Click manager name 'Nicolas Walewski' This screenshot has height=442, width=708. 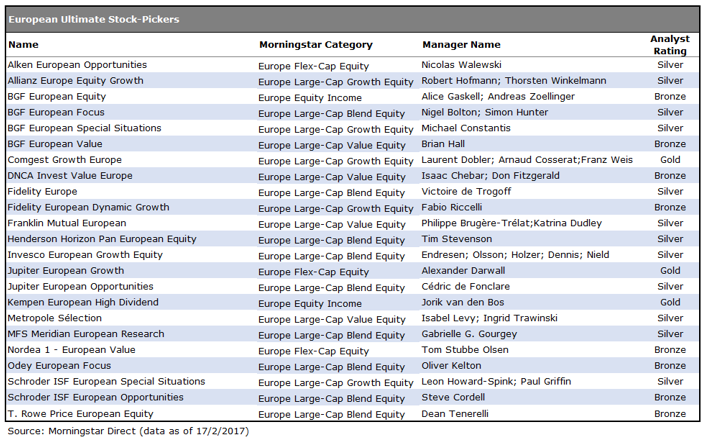461,65
